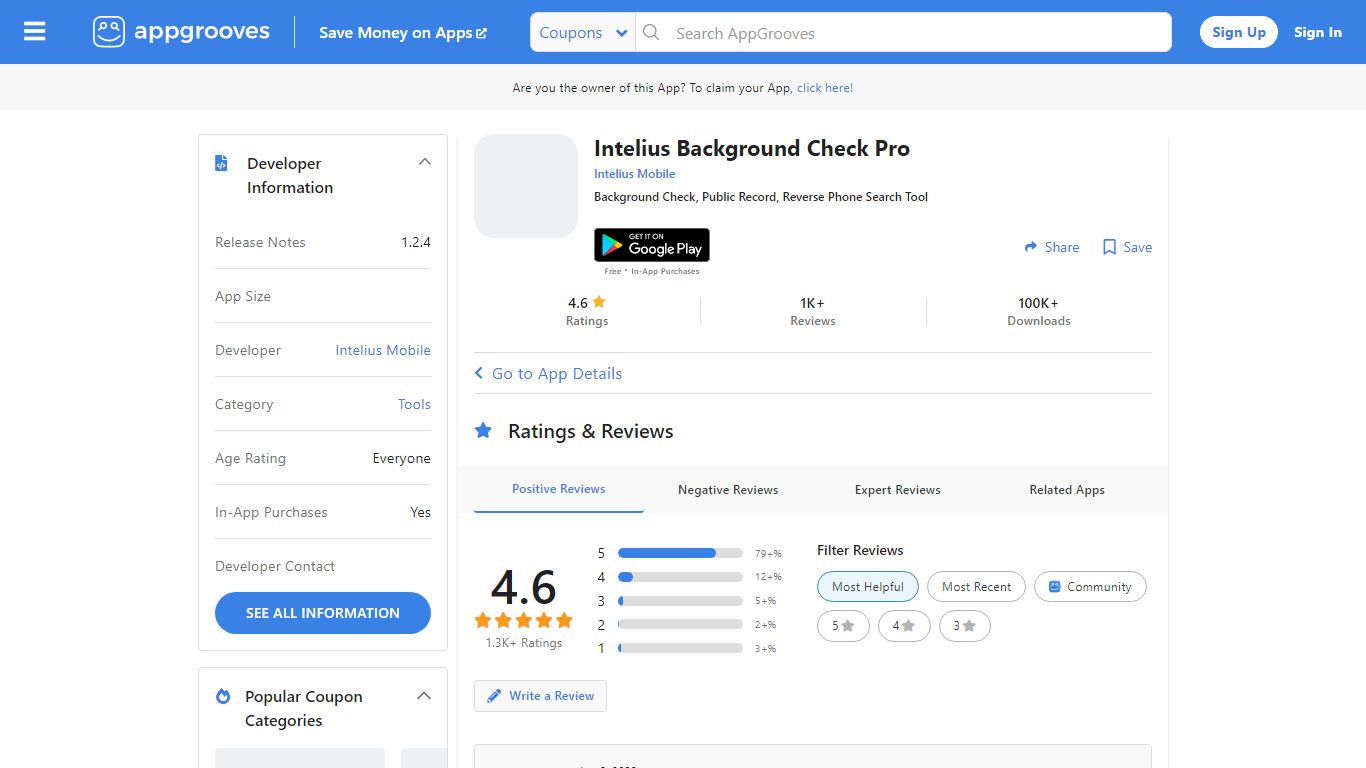The width and height of the screenshot is (1366, 768).
Task: Go to the appgrooves logo homepage
Action: [x=181, y=32]
